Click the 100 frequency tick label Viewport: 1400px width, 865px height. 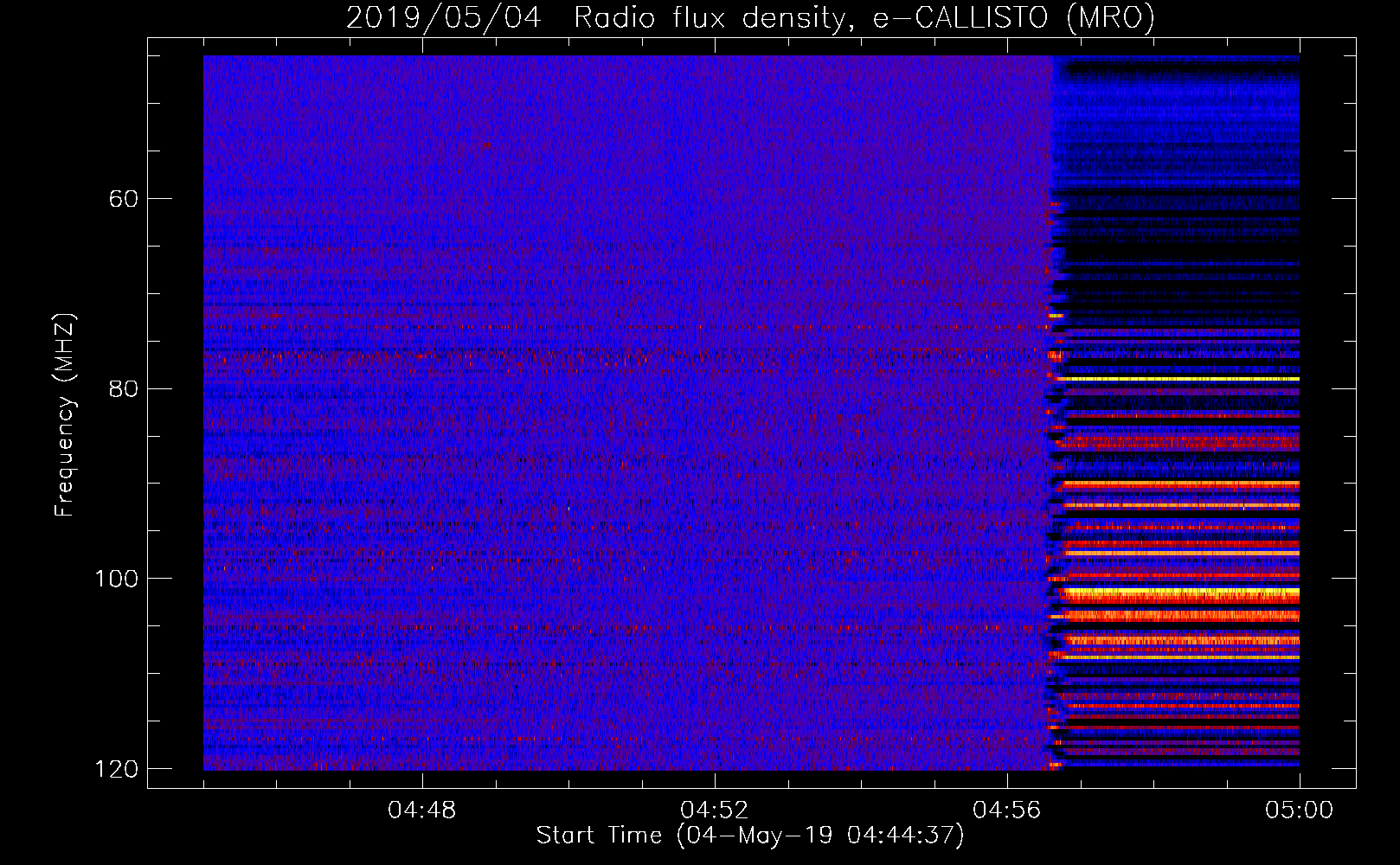(x=115, y=578)
